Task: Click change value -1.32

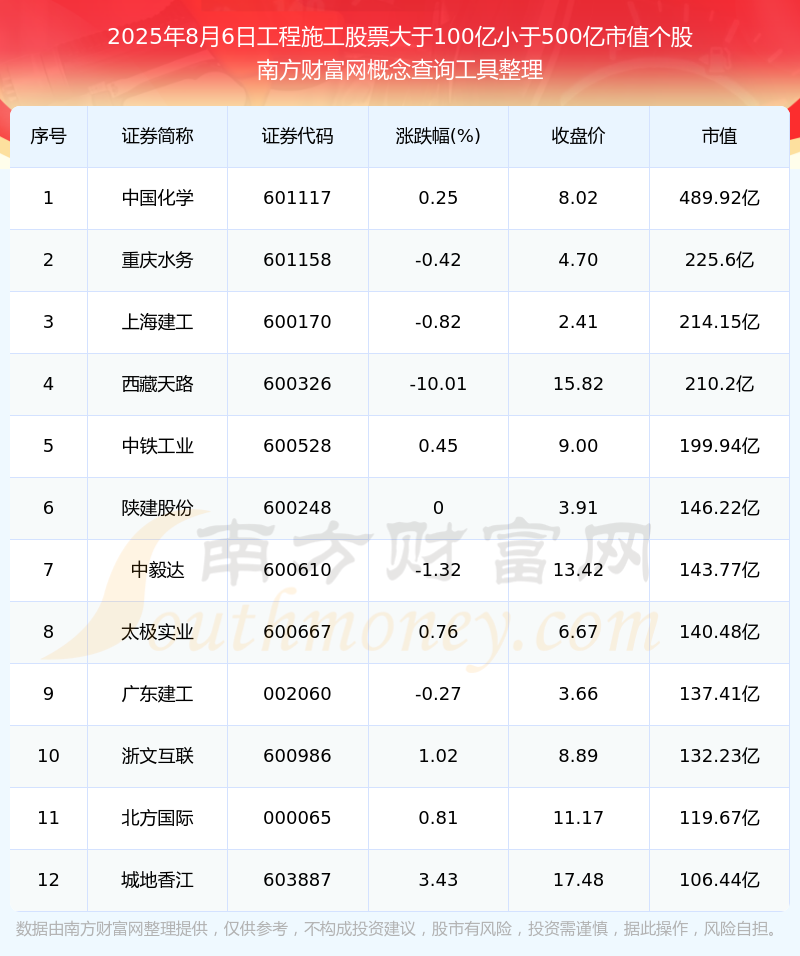Action: tap(438, 570)
